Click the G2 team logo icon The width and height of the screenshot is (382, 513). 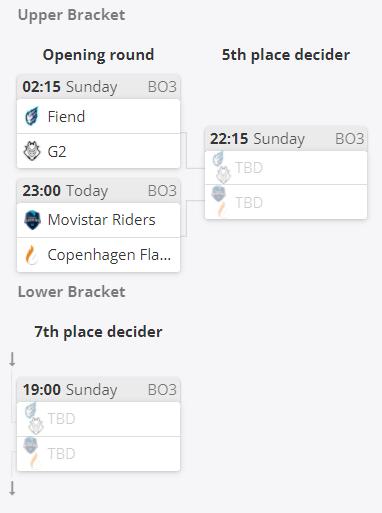point(32,151)
